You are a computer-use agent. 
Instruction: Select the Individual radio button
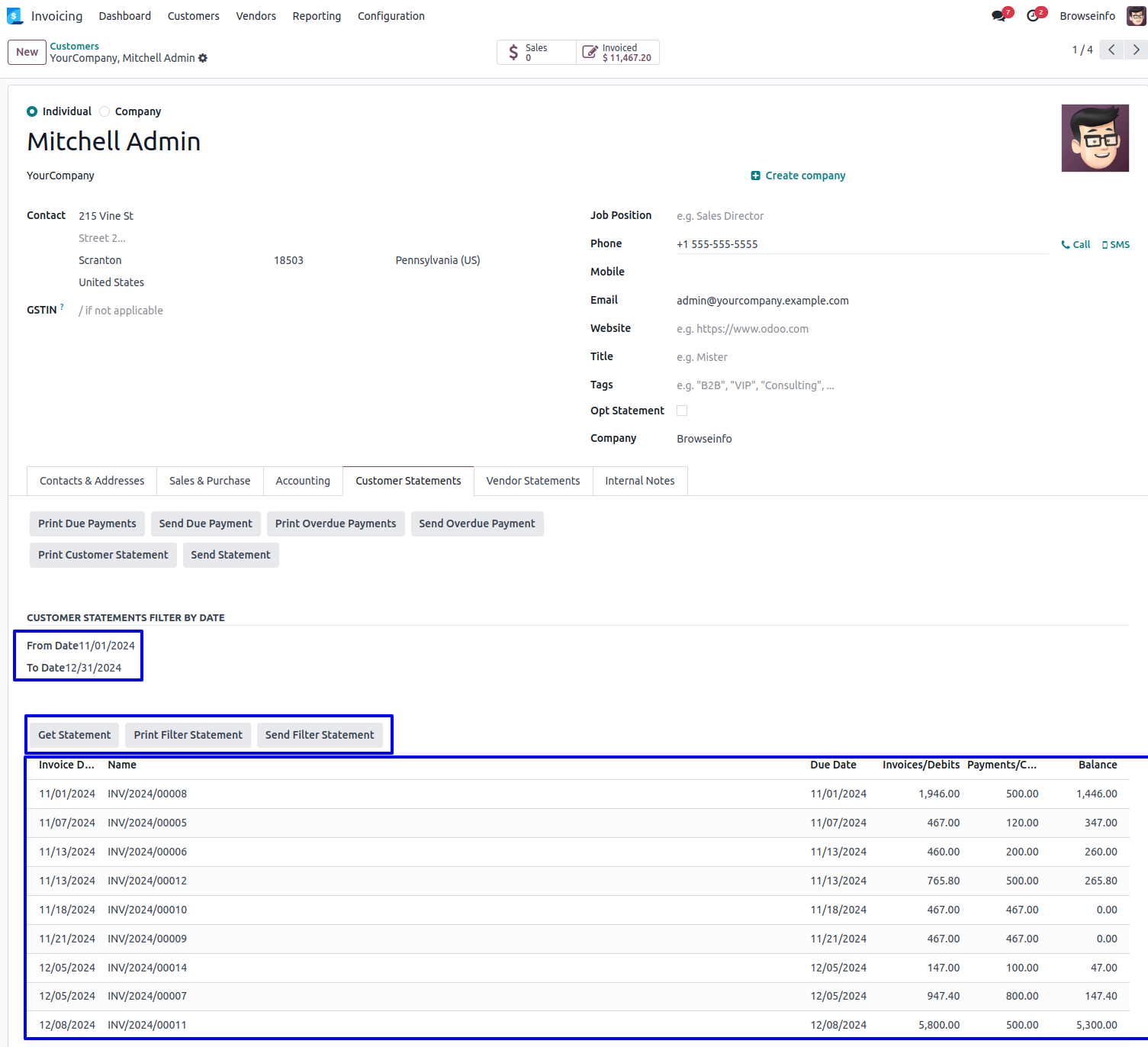coord(32,111)
